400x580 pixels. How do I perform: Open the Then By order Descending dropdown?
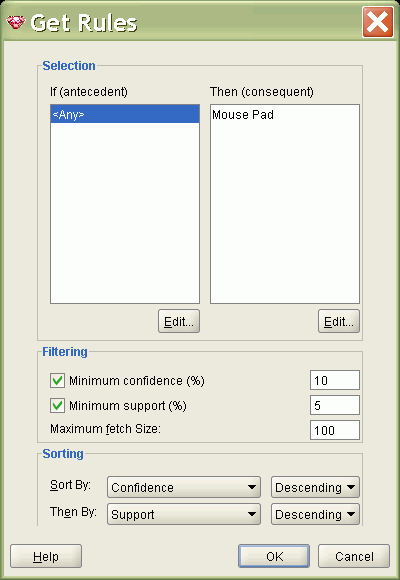click(315, 514)
